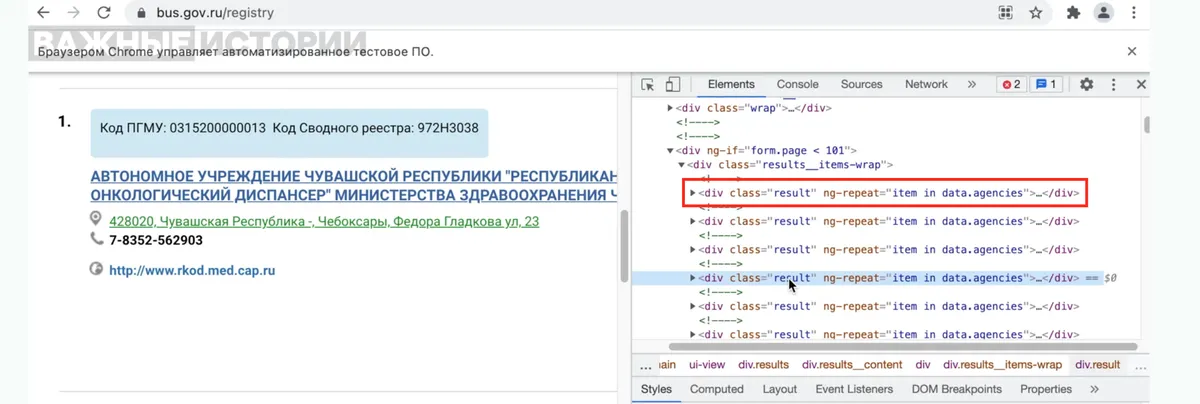Viewport: 1200px width, 404px height.
Task: Open the Properties sidebar tab
Action: pos(1046,389)
